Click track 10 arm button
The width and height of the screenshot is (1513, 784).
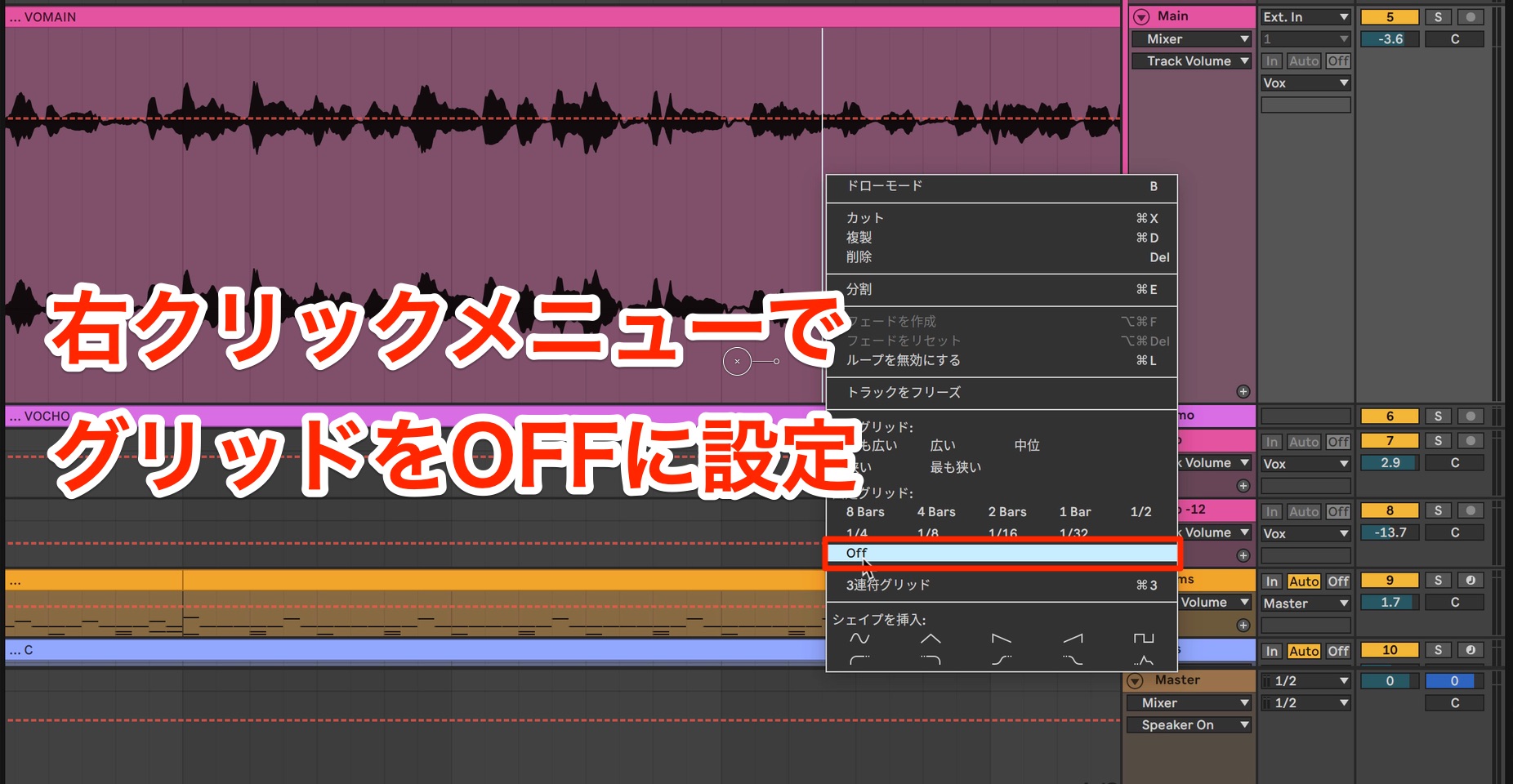click(1471, 650)
